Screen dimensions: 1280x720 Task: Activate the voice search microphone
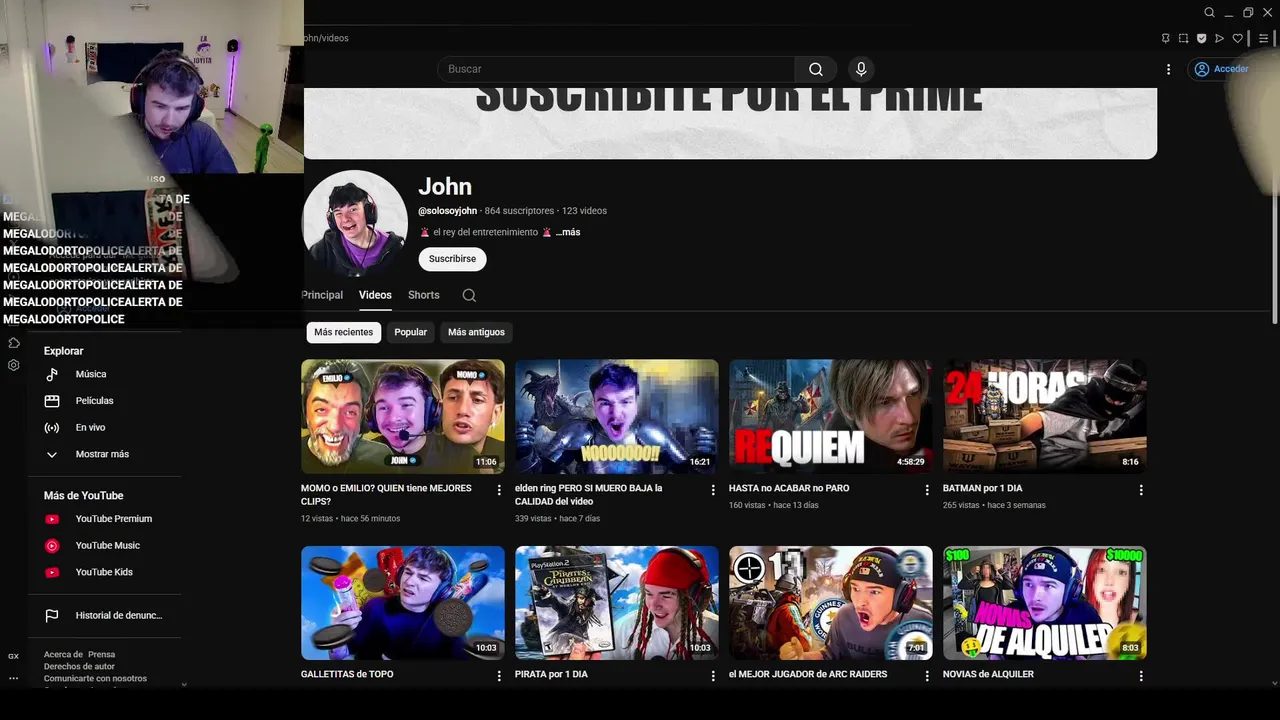coord(861,69)
